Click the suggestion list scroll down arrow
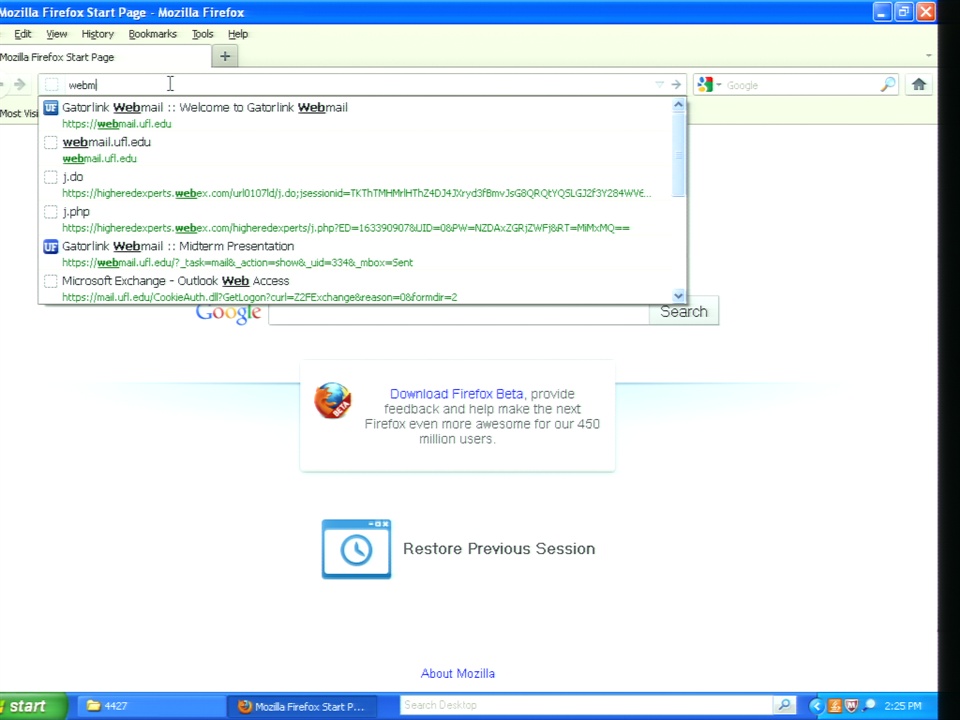 [678, 296]
